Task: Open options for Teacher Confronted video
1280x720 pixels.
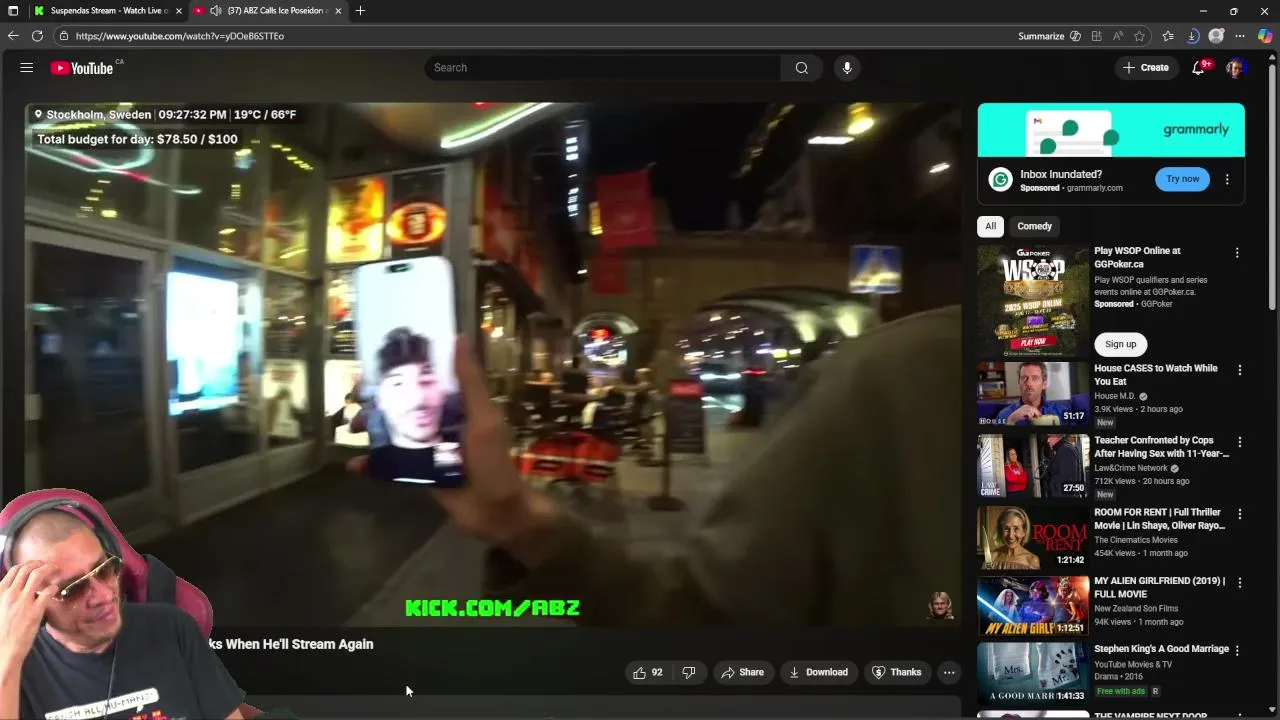Action: point(1240,442)
